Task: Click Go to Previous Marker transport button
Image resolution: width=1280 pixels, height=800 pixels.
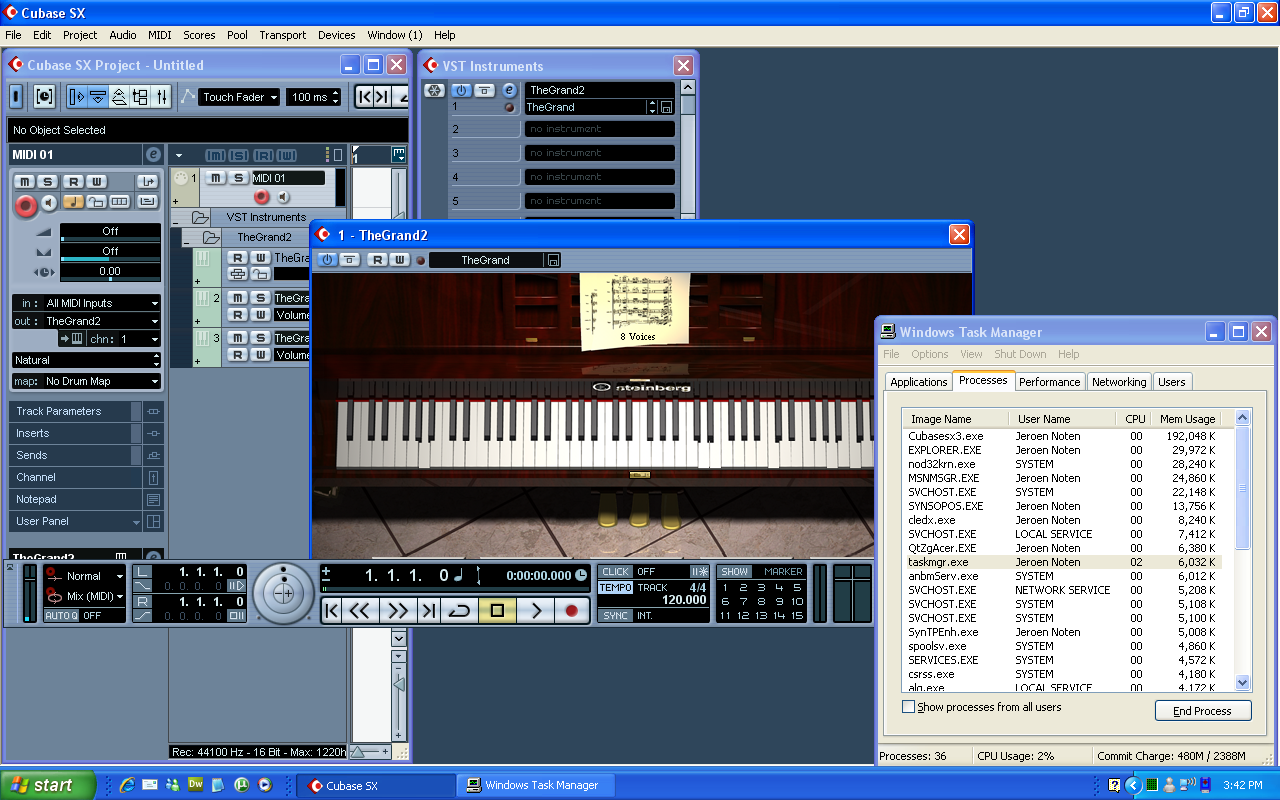Action: point(333,610)
